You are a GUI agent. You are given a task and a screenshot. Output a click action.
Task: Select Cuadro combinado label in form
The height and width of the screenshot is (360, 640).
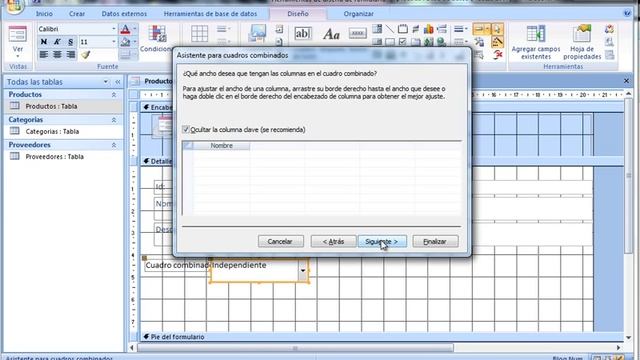[x=177, y=265]
